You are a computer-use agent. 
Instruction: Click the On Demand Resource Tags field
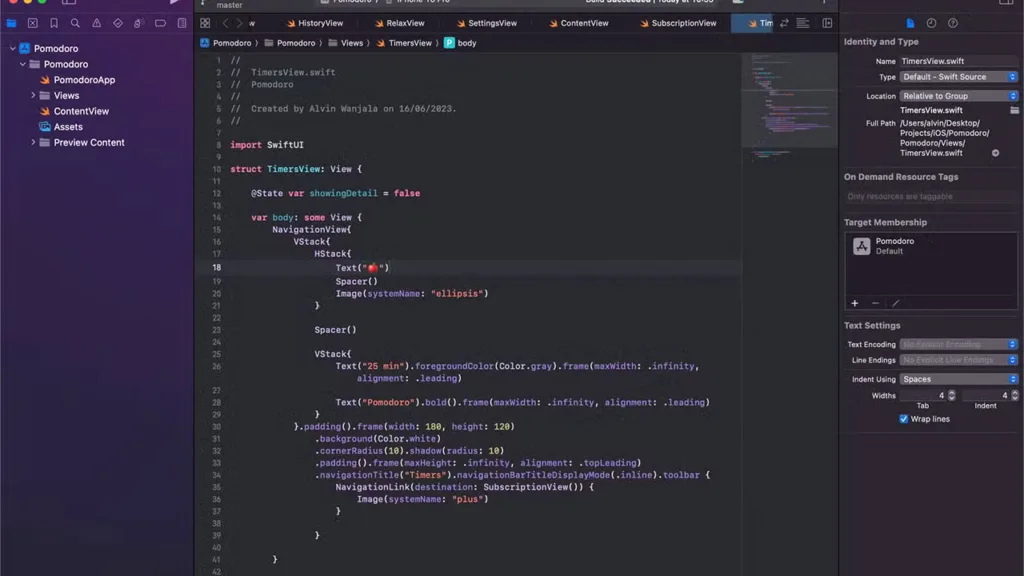point(931,196)
